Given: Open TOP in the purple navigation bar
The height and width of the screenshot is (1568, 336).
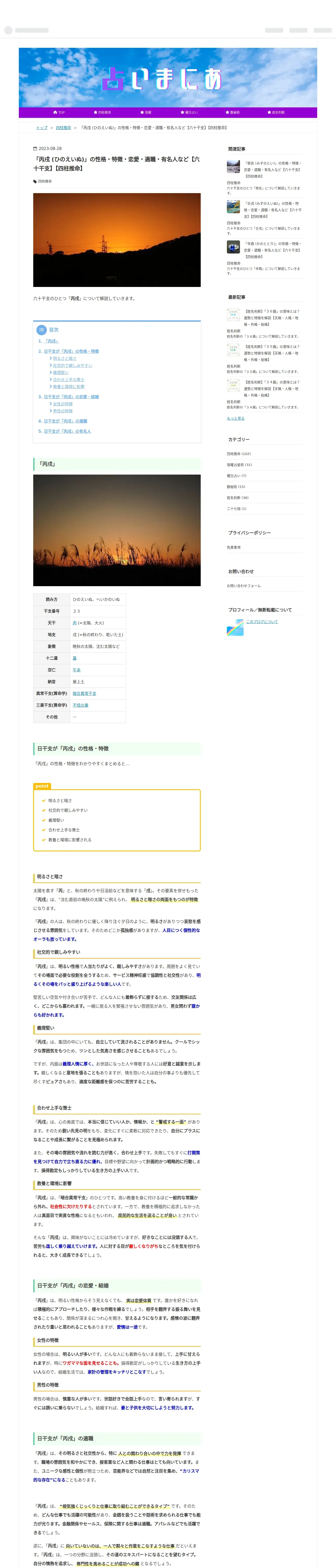Looking at the screenshot, I should click(59, 113).
